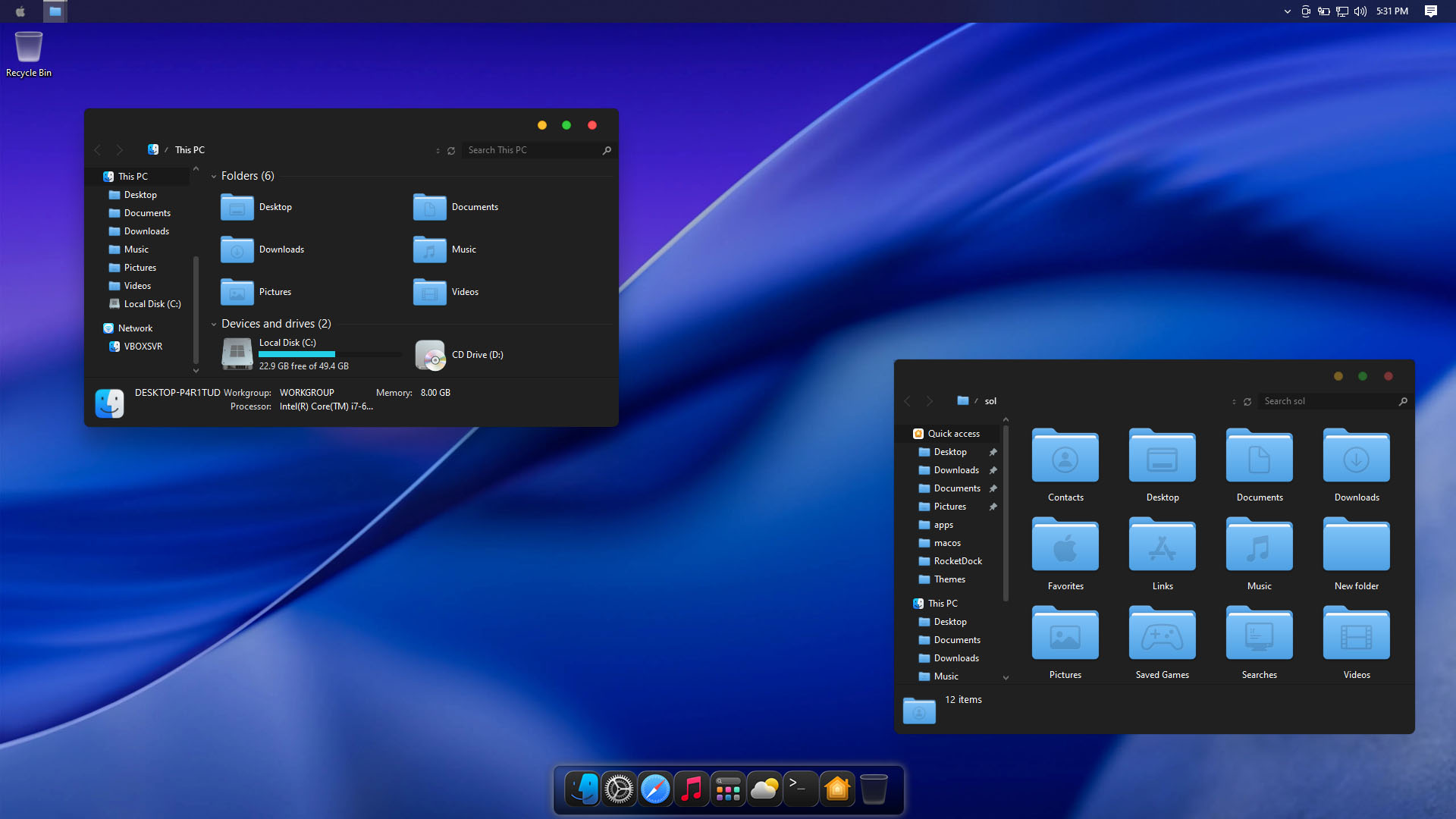This screenshot has width=1456, height=819.
Task: Open Terminal icon in the dock
Action: click(801, 789)
